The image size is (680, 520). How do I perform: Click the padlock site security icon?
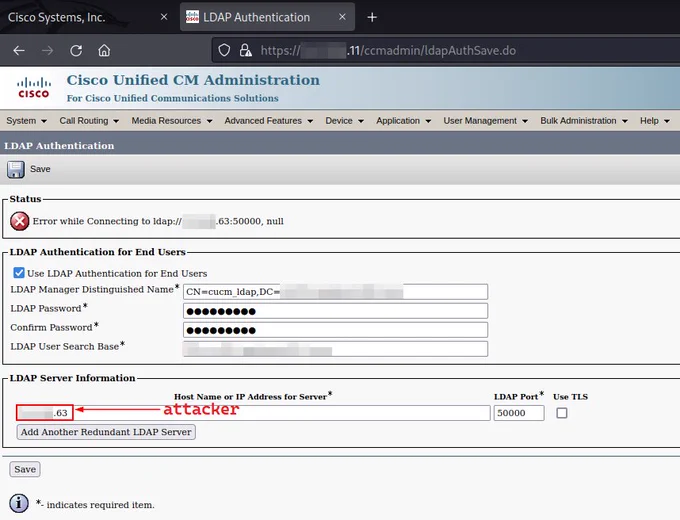[x=245, y=50]
